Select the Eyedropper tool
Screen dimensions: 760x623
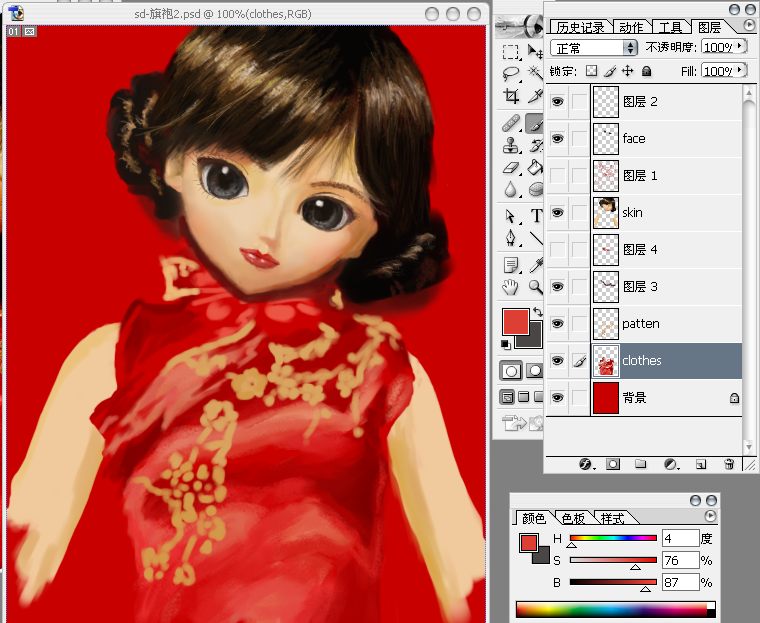tap(536, 265)
